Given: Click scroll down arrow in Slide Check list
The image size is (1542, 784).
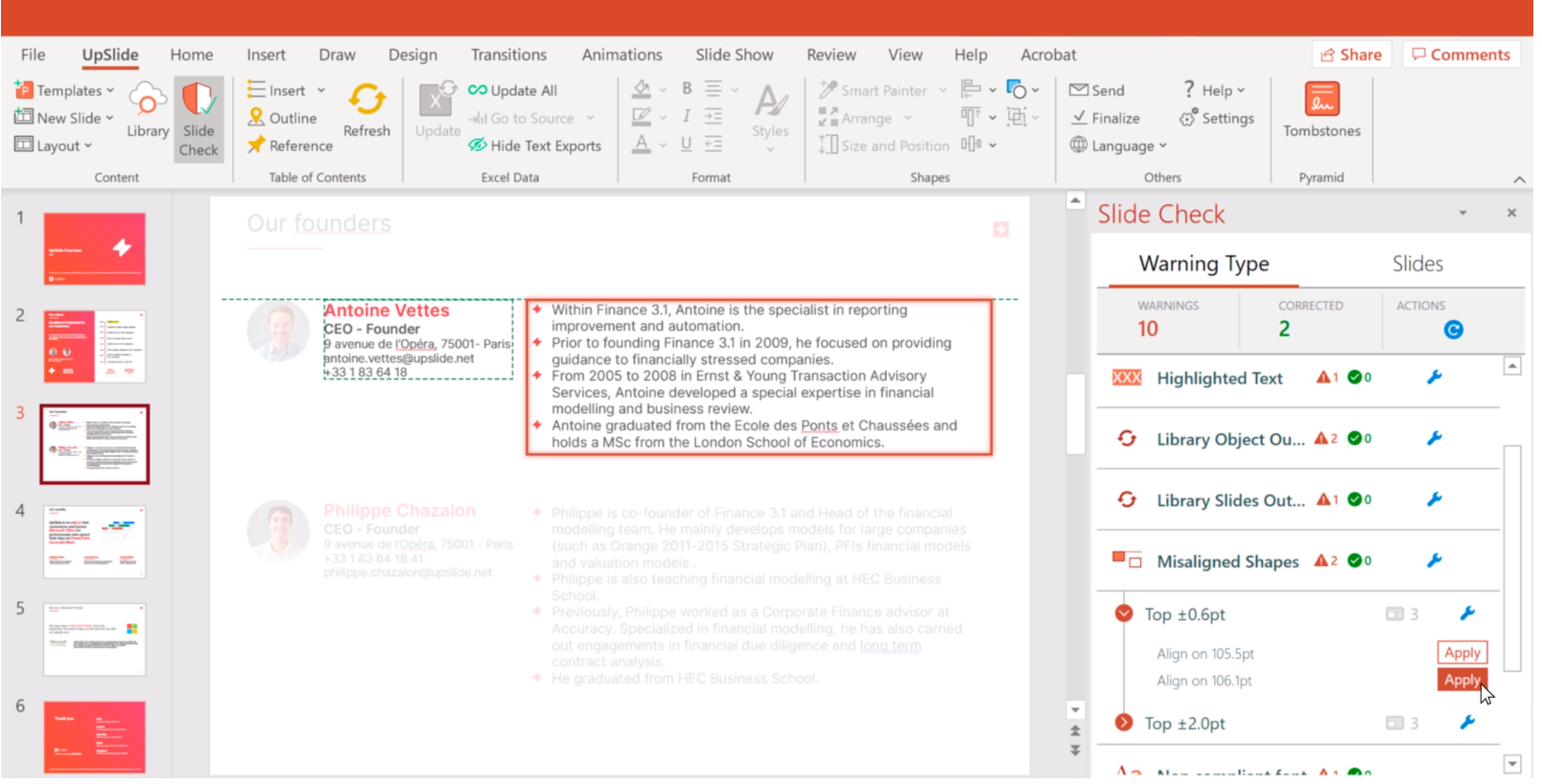Looking at the screenshot, I should (x=1512, y=764).
